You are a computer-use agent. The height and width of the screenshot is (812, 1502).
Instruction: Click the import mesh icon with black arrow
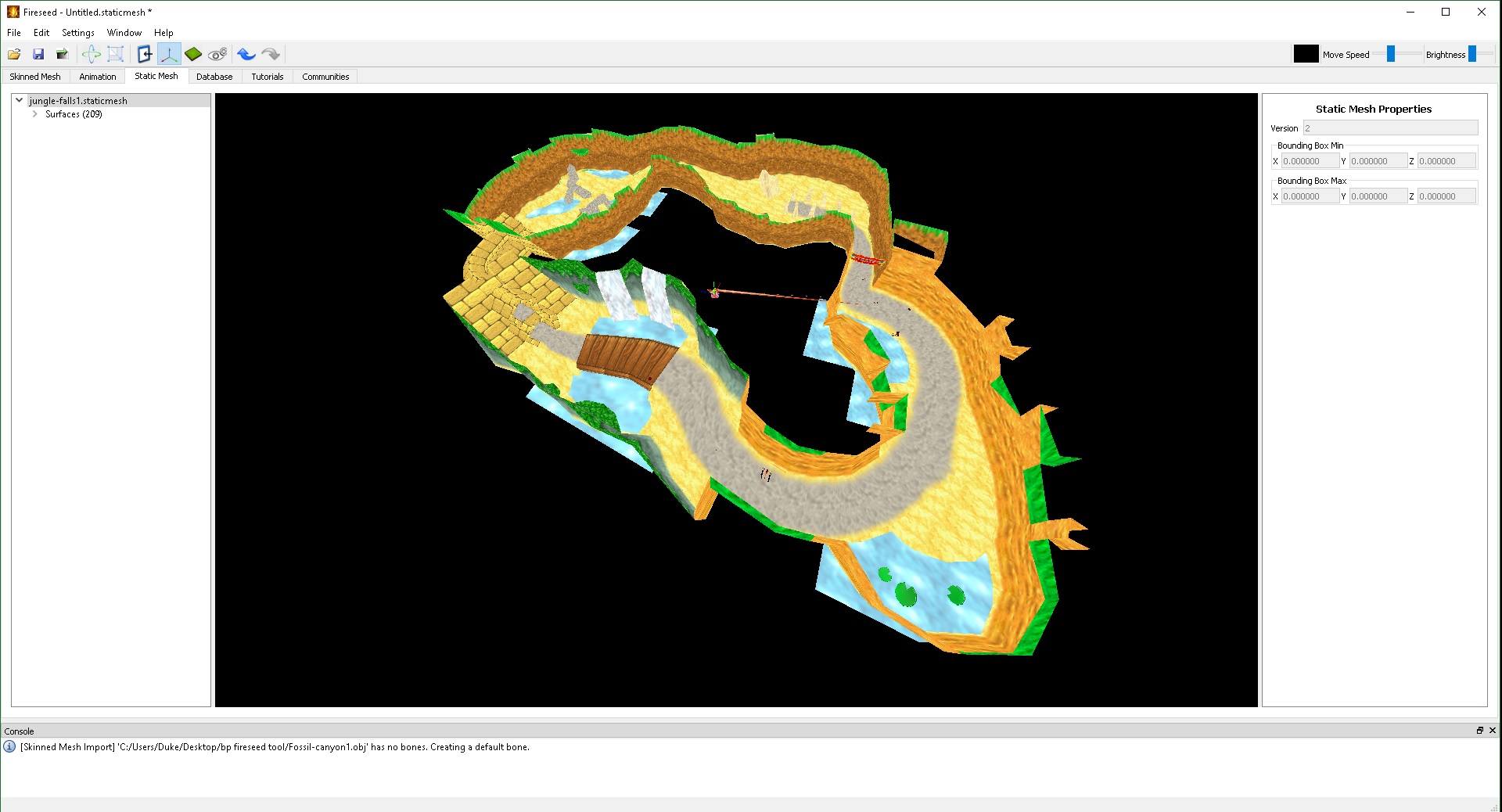[x=145, y=54]
